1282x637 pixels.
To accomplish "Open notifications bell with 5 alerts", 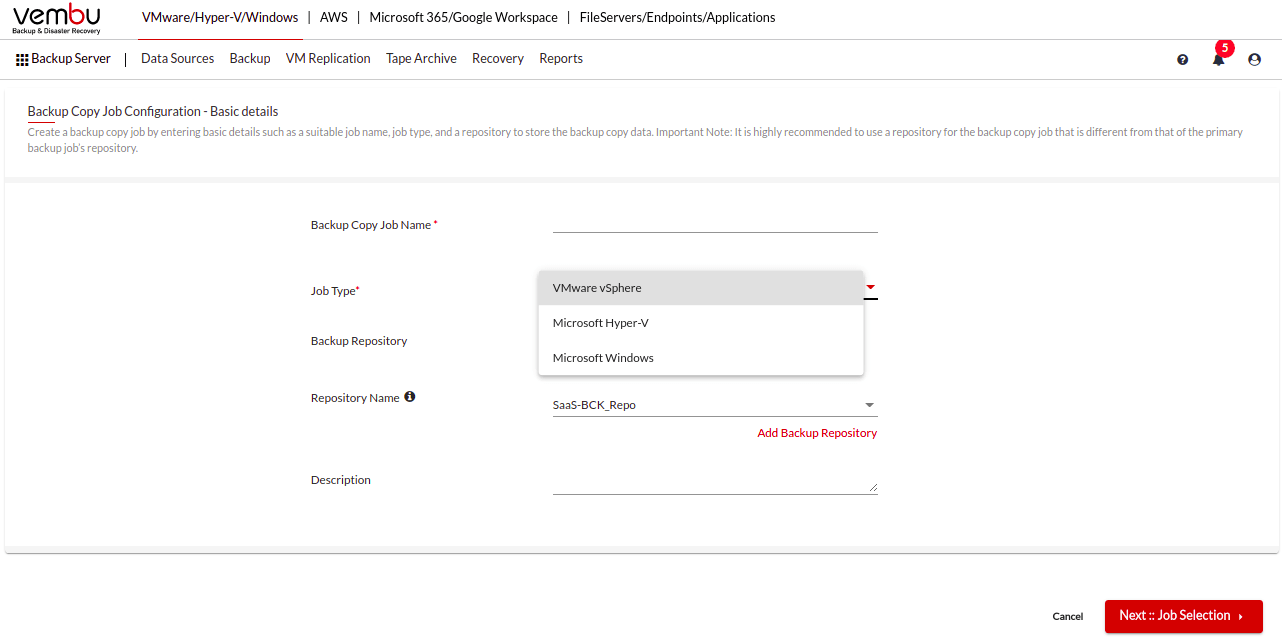I will click(1219, 59).
